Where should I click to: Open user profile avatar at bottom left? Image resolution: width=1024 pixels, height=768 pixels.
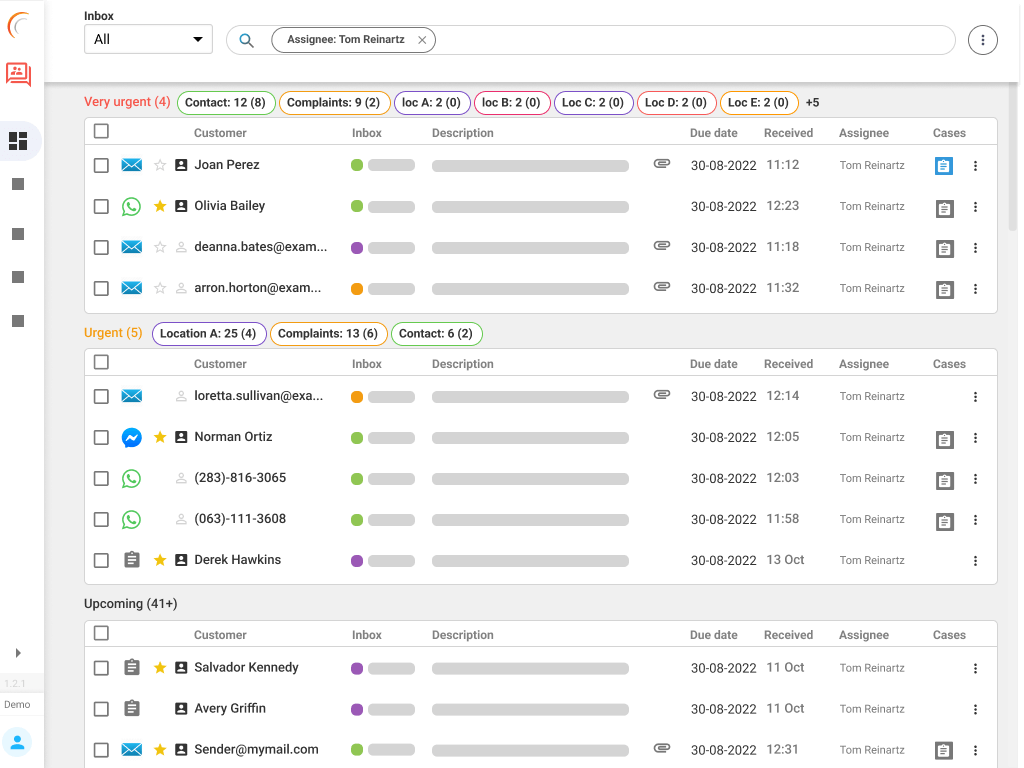point(17,742)
